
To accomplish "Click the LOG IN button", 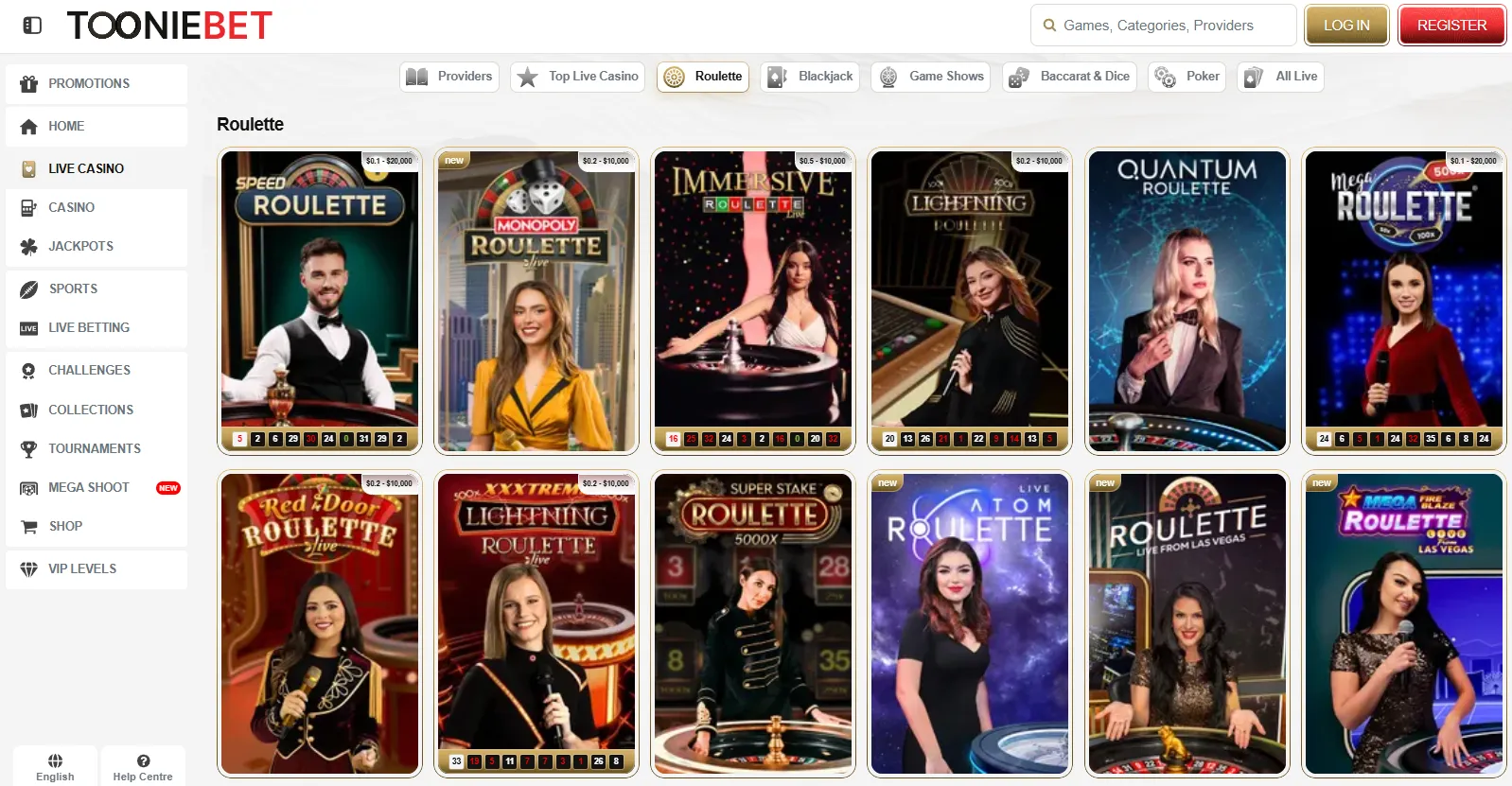I will coord(1346,26).
